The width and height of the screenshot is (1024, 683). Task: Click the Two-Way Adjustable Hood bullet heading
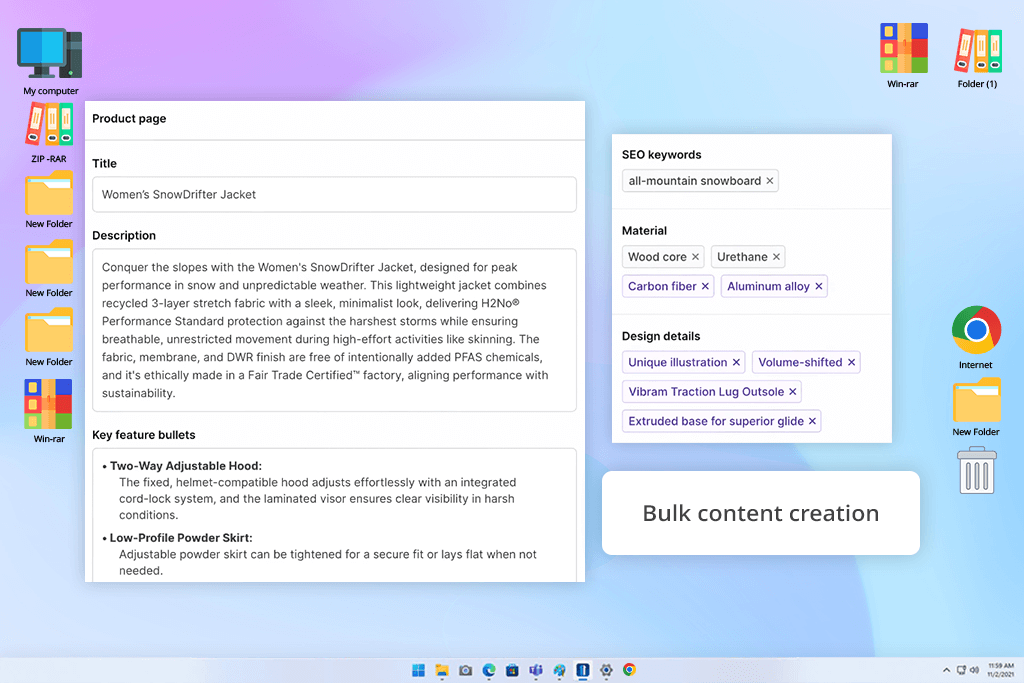pyautogui.click(x=185, y=466)
